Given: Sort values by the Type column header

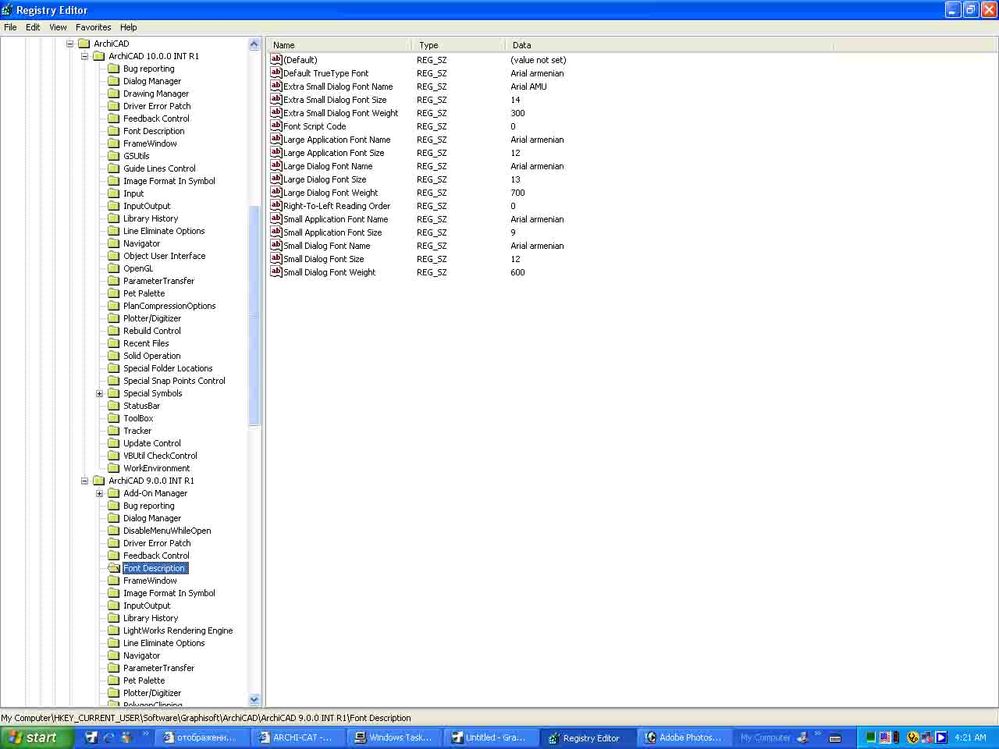Looking at the screenshot, I should (x=458, y=45).
